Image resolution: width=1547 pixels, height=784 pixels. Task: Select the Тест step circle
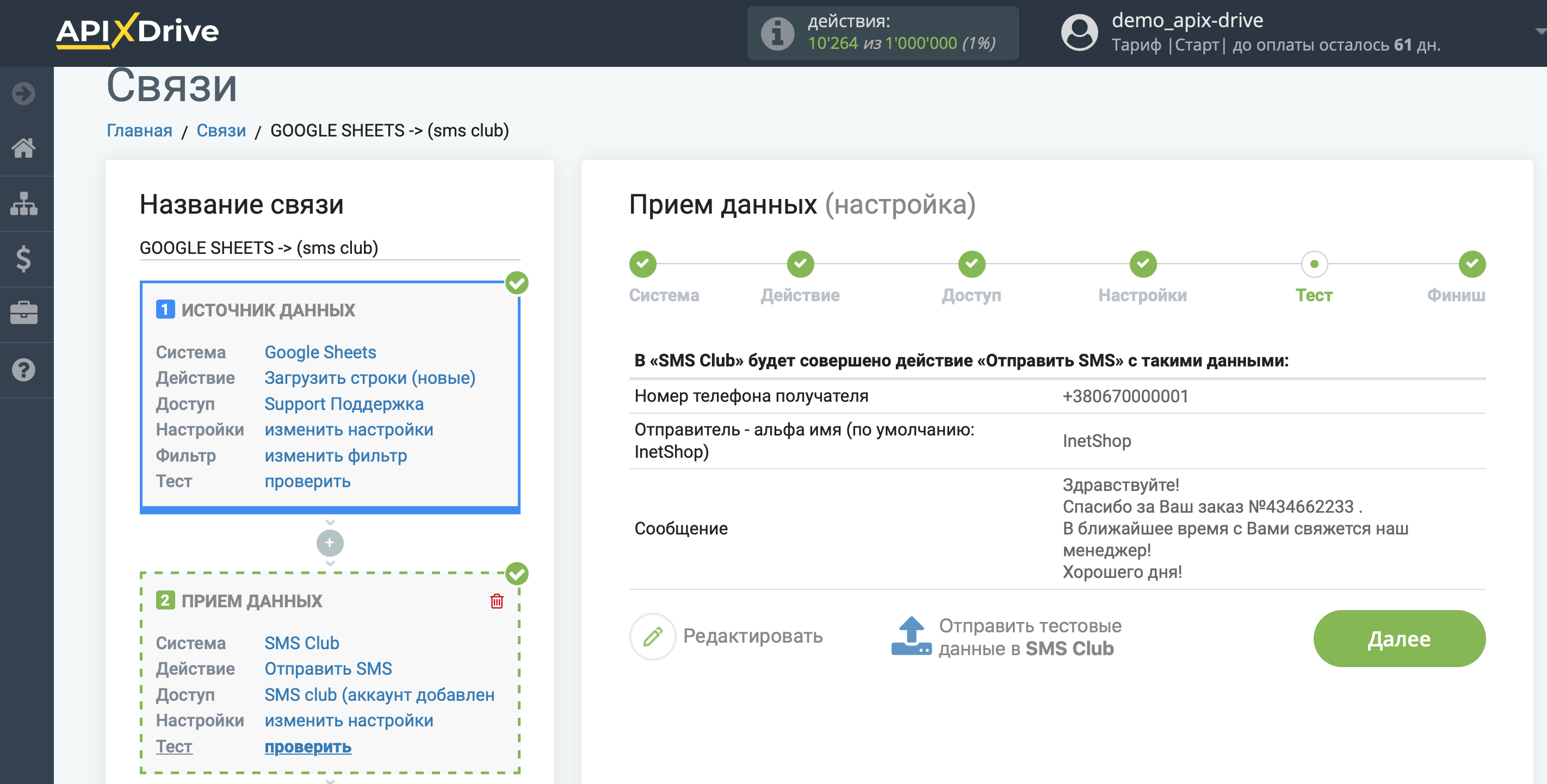[1314, 264]
